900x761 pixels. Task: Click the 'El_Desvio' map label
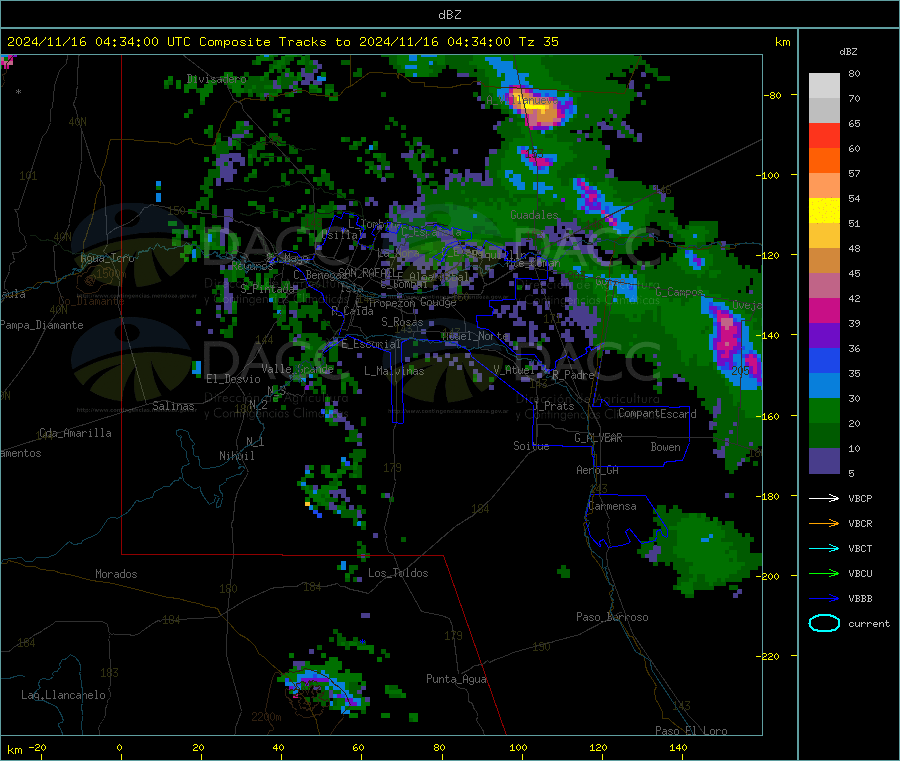coord(233,379)
